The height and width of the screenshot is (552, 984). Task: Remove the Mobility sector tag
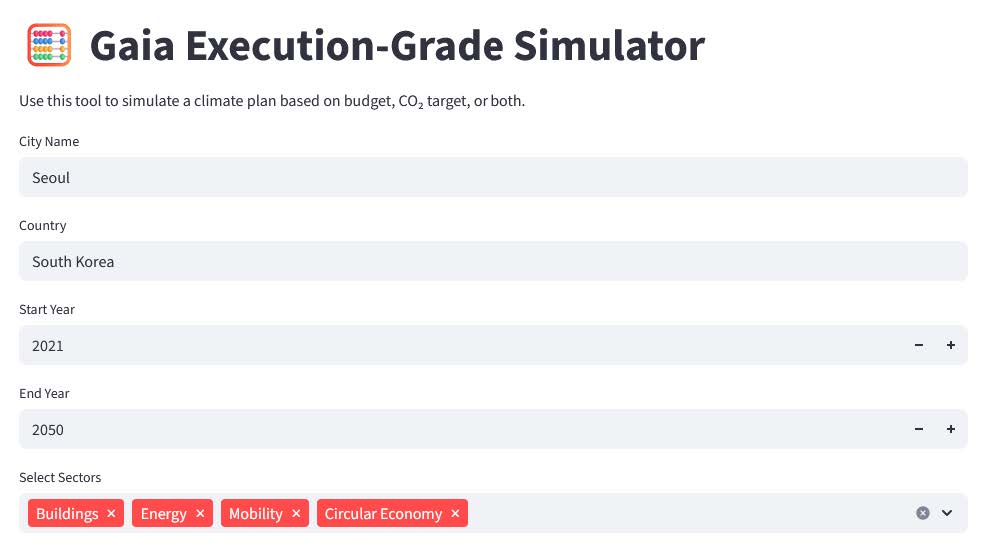point(296,514)
